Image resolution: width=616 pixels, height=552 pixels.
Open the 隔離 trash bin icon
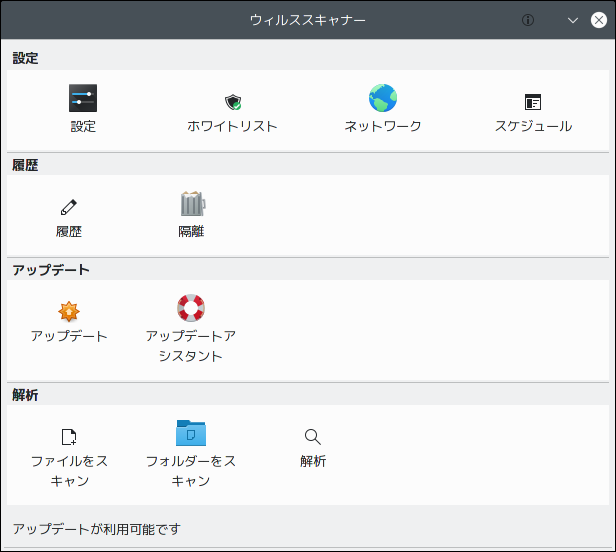(x=192, y=203)
